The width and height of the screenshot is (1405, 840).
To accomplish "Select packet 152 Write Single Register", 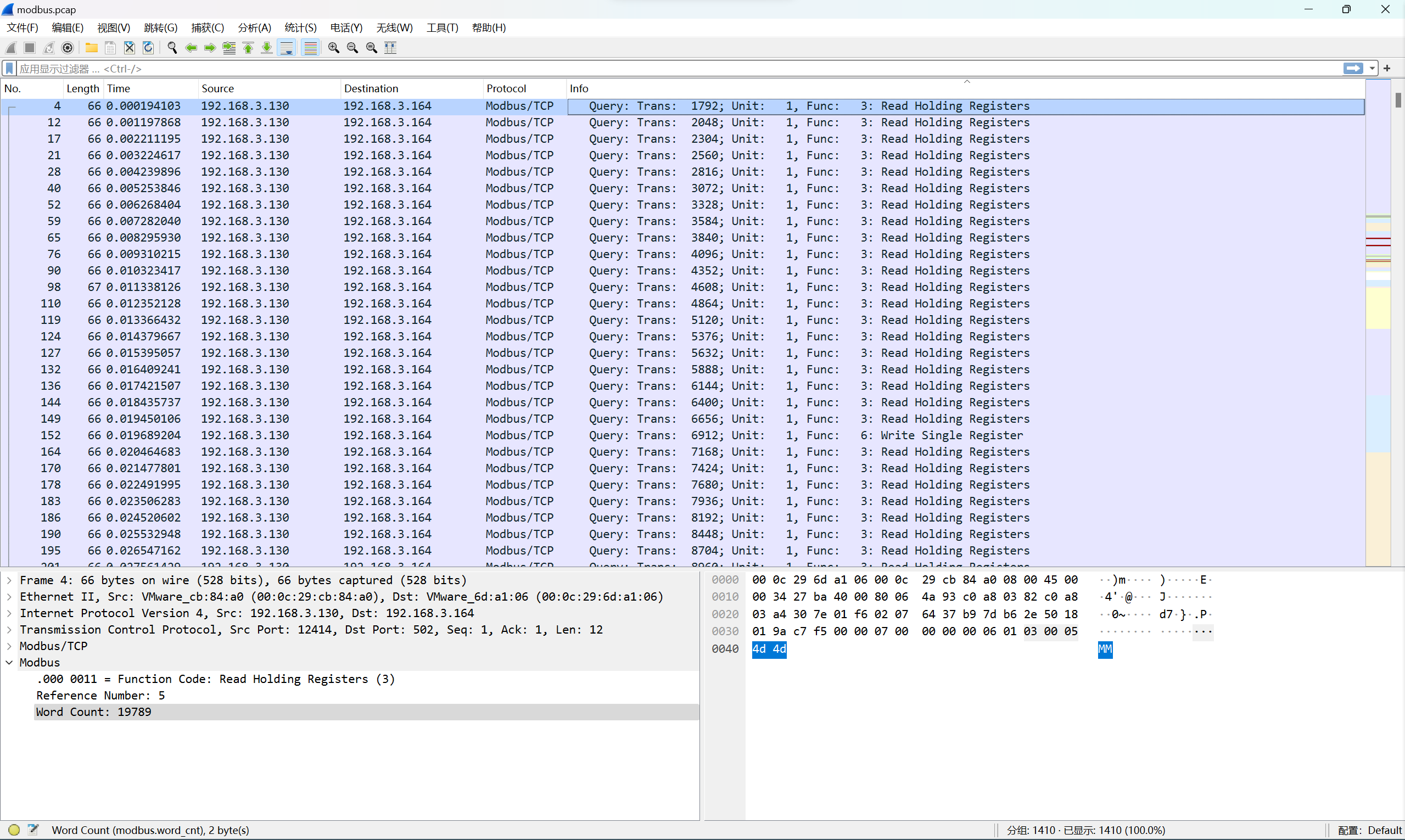I will pyautogui.click(x=682, y=435).
